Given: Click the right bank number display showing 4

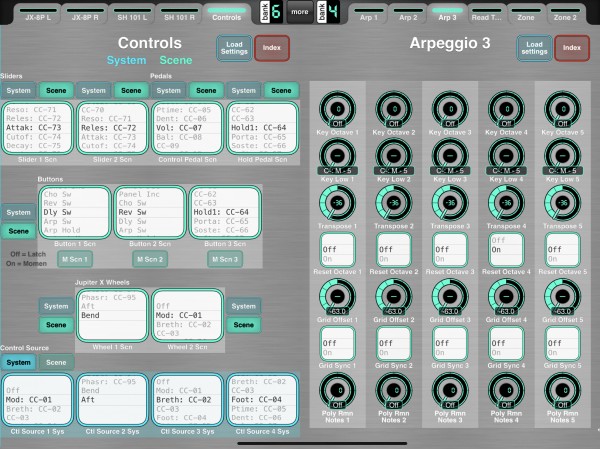Looking at the screenshot, I should 333,12.
